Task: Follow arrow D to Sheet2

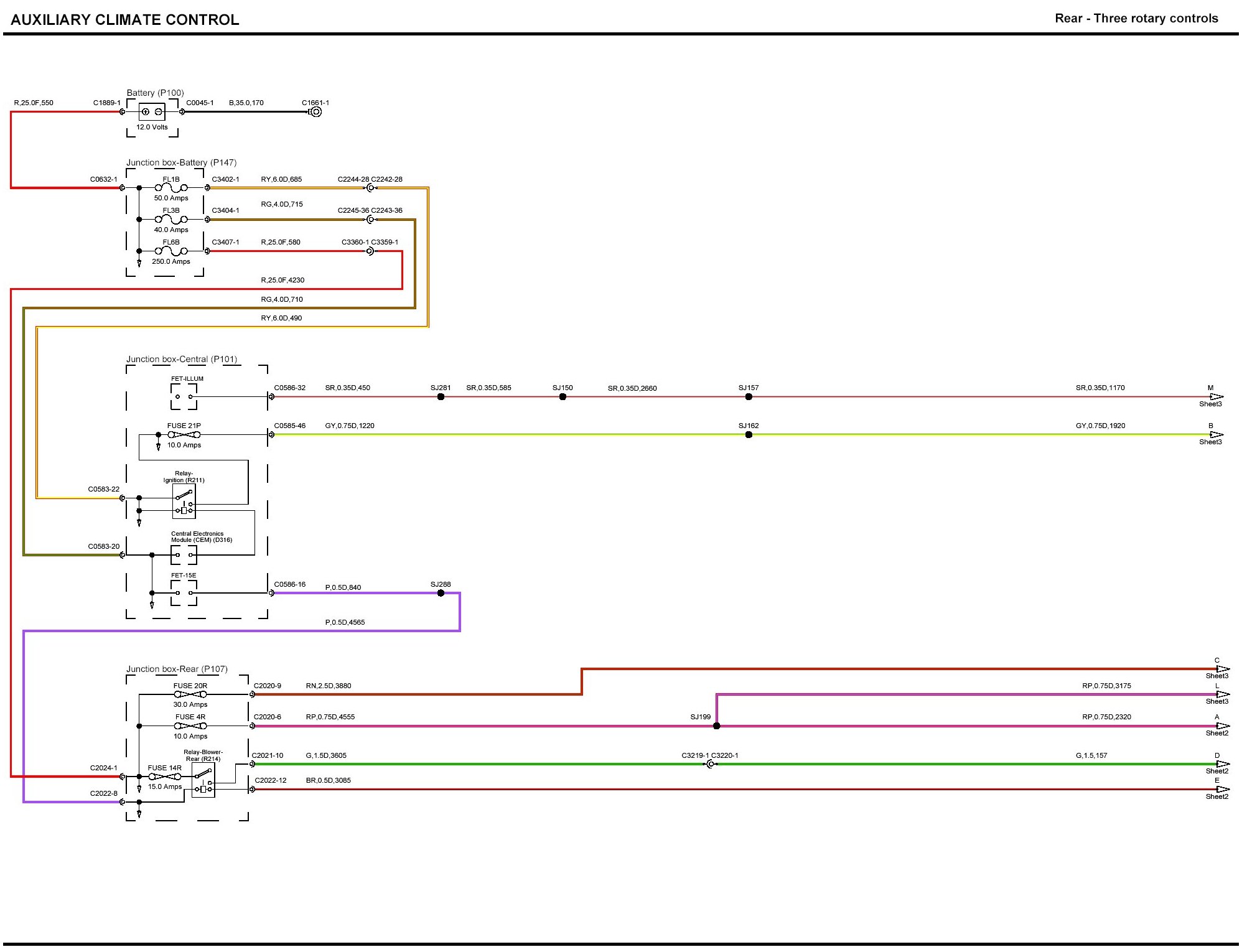Action: [x=1222, y=764]
